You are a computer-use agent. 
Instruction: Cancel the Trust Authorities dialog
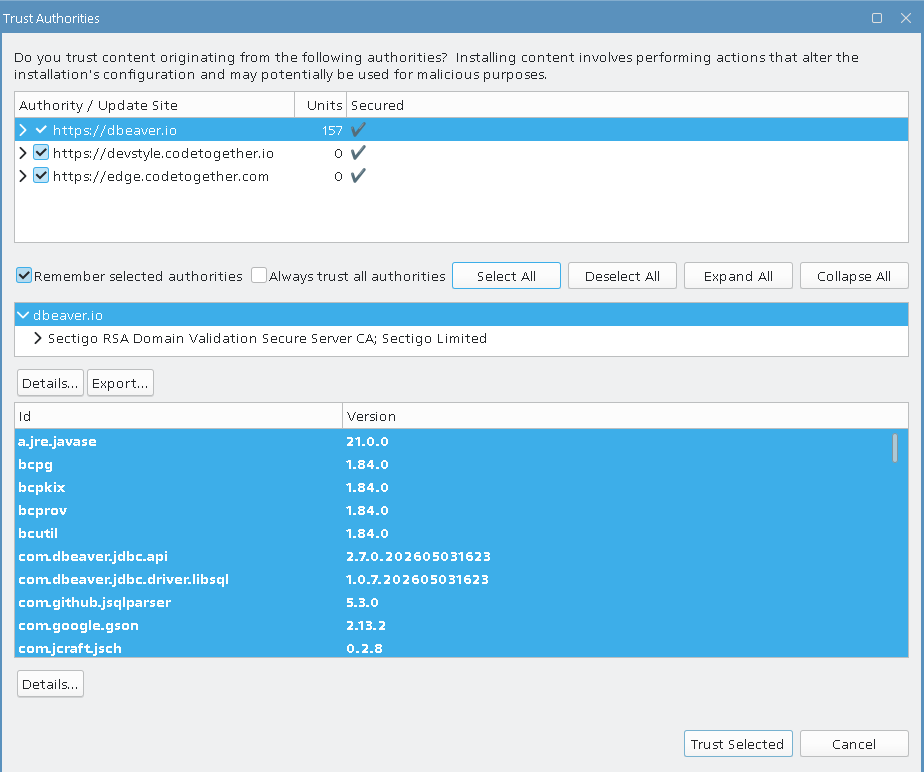coord(854,744)
